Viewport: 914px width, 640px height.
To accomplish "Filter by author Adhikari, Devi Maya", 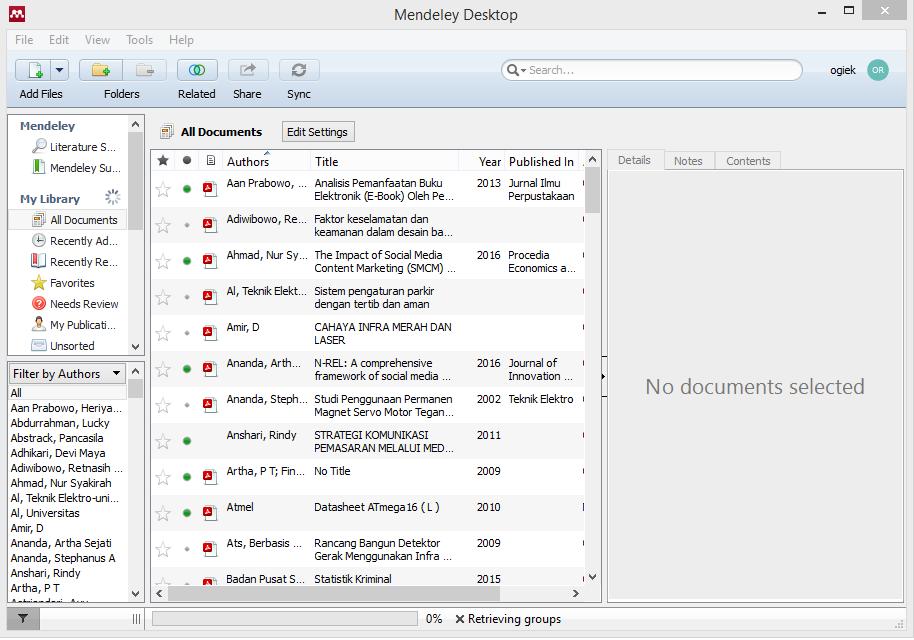I will (x=58, y=453).
